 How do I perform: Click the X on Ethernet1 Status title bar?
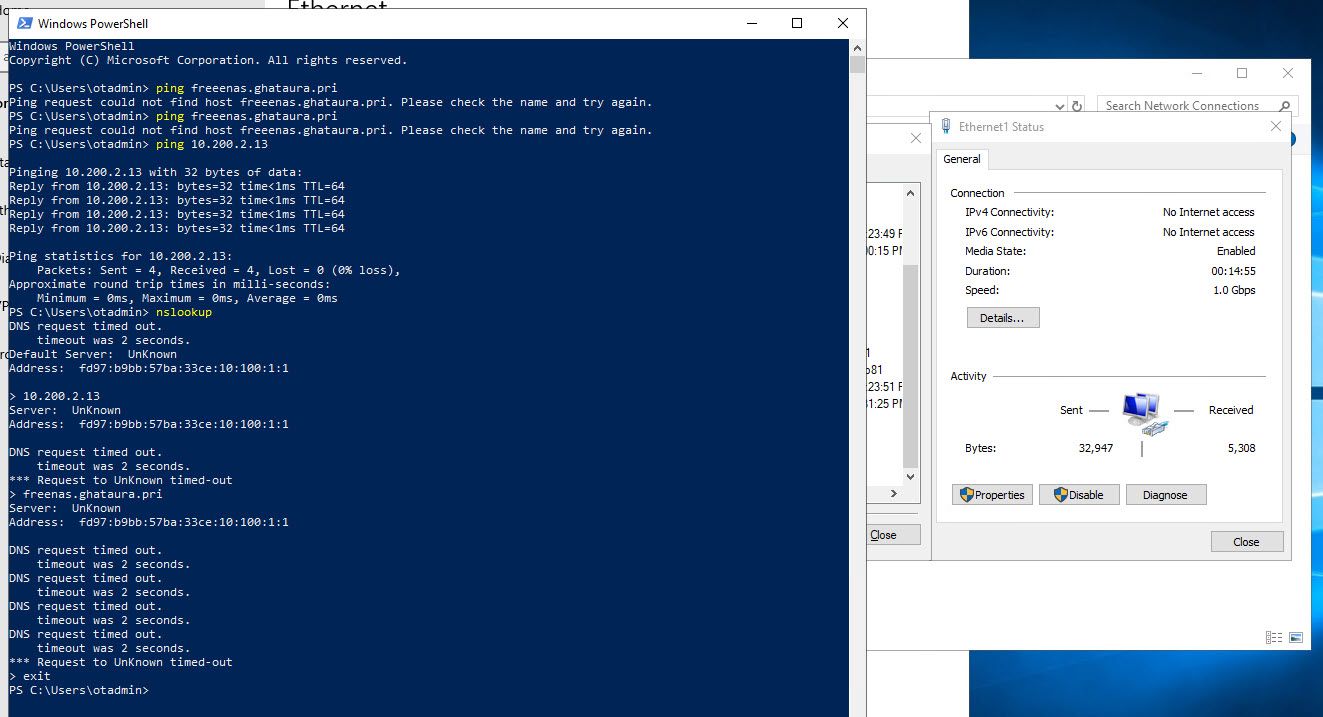click(1275, 127)
